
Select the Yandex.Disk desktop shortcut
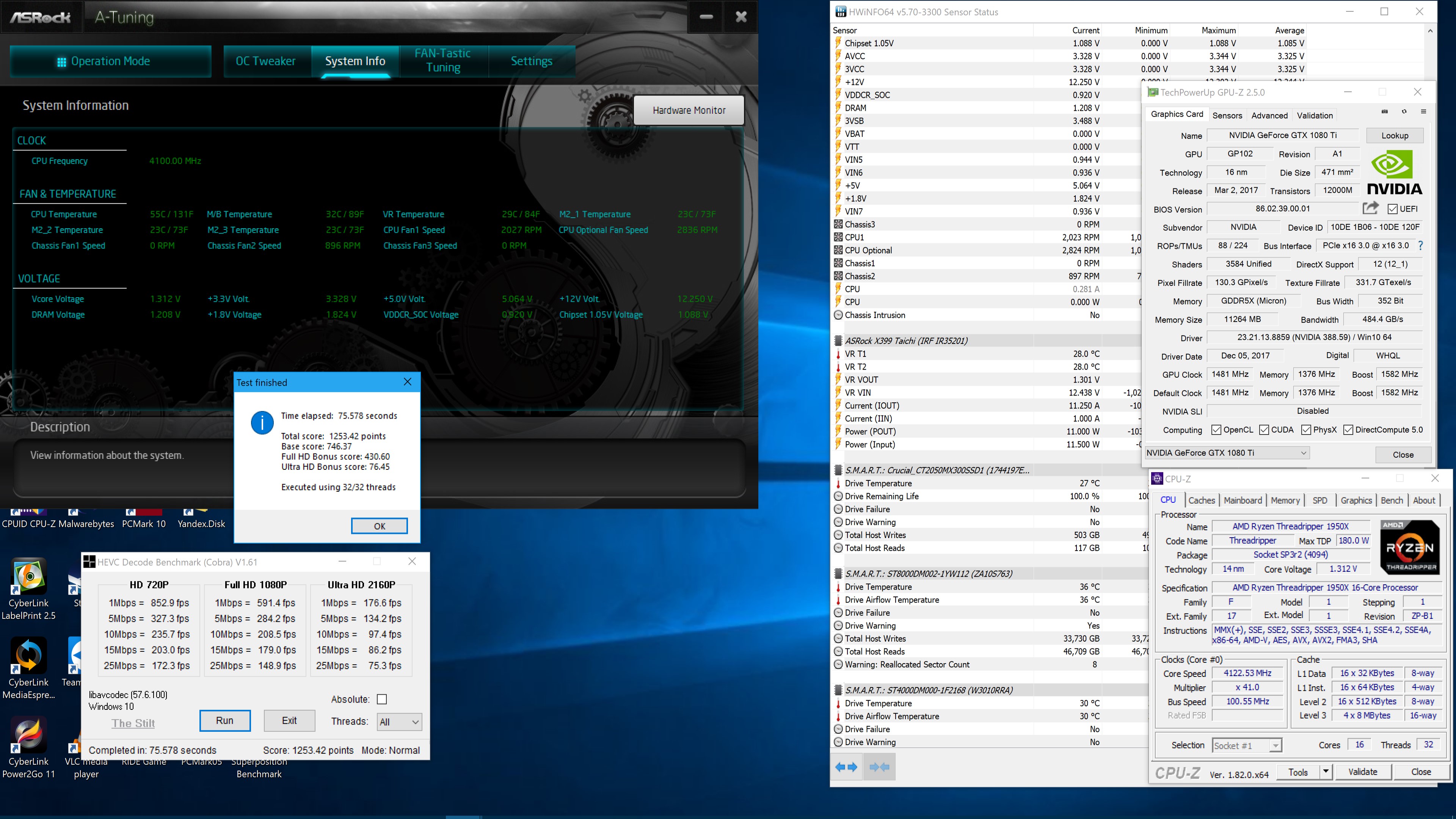[x=201, y=519]
